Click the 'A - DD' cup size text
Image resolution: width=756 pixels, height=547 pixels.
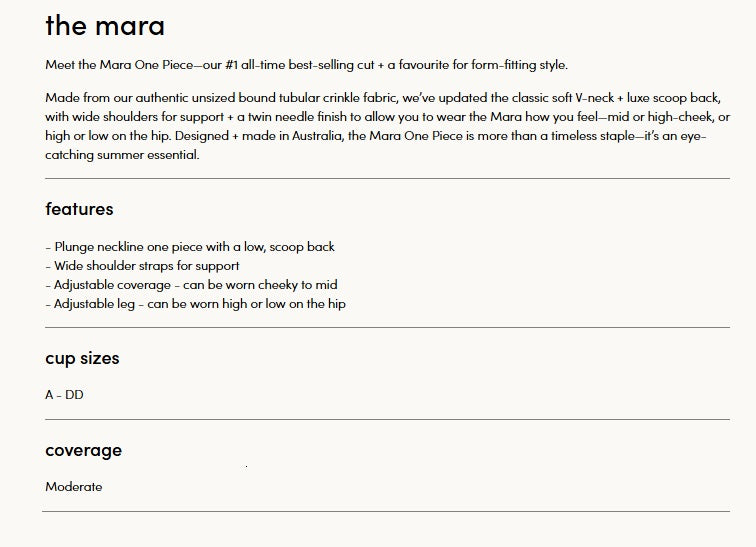[64, 395]
